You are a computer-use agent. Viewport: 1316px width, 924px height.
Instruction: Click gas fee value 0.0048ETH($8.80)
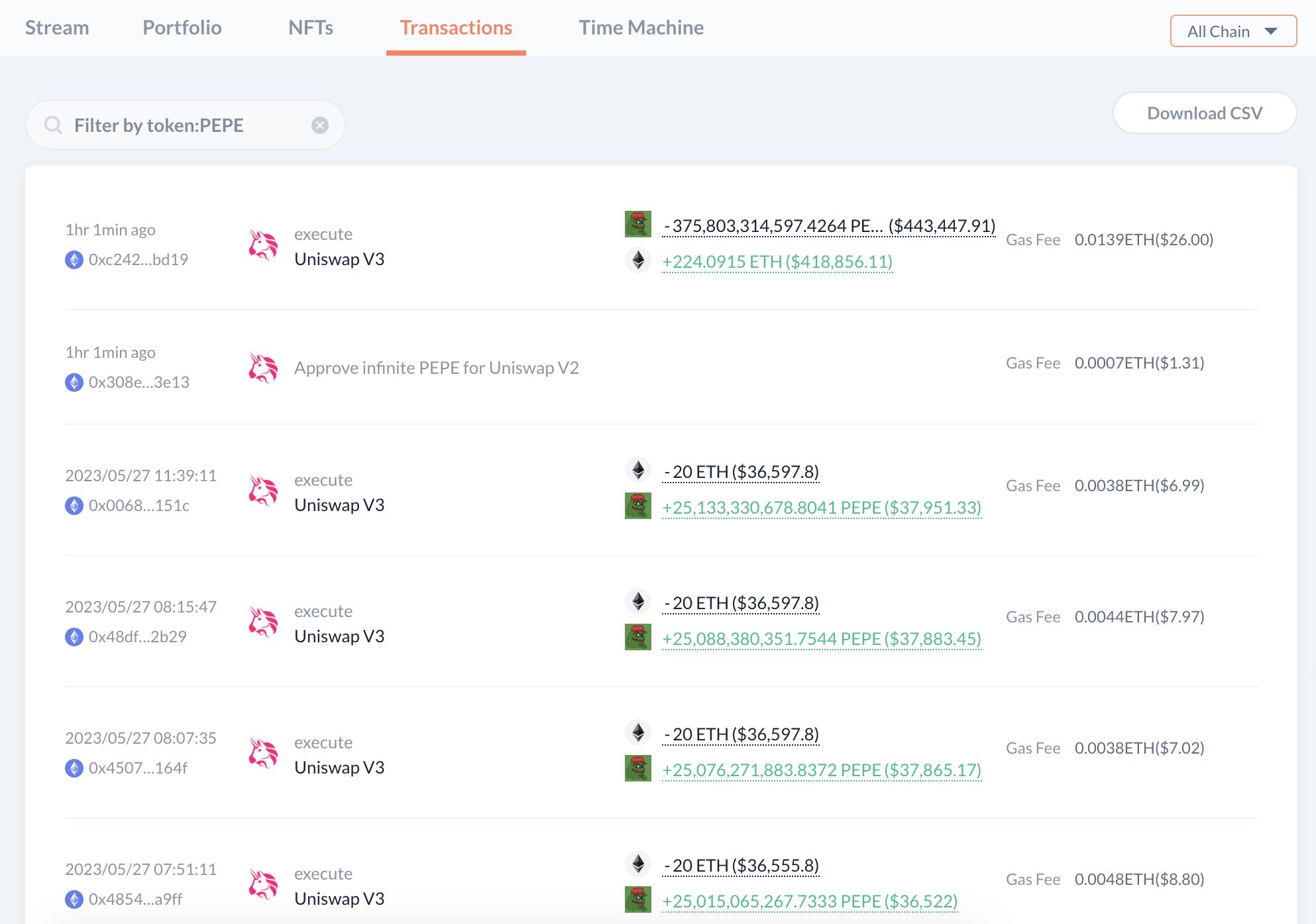(x=1139, y=879)
